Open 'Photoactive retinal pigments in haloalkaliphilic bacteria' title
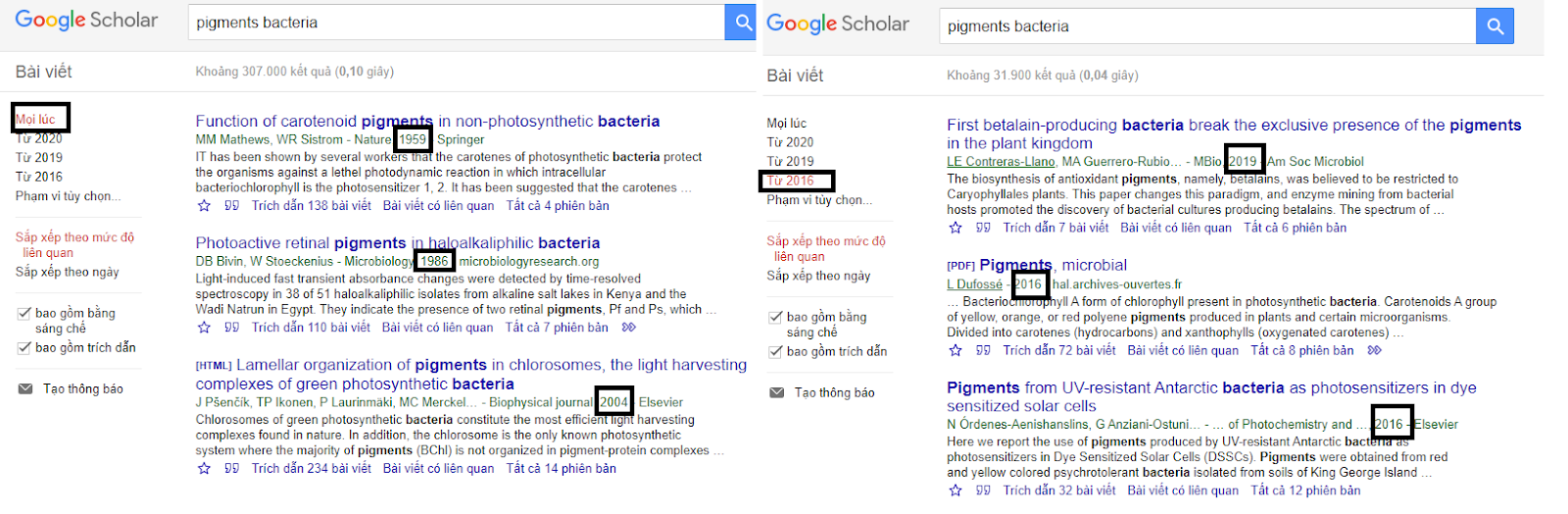This screenshot has width=1568, height=514. click(398, 242)
